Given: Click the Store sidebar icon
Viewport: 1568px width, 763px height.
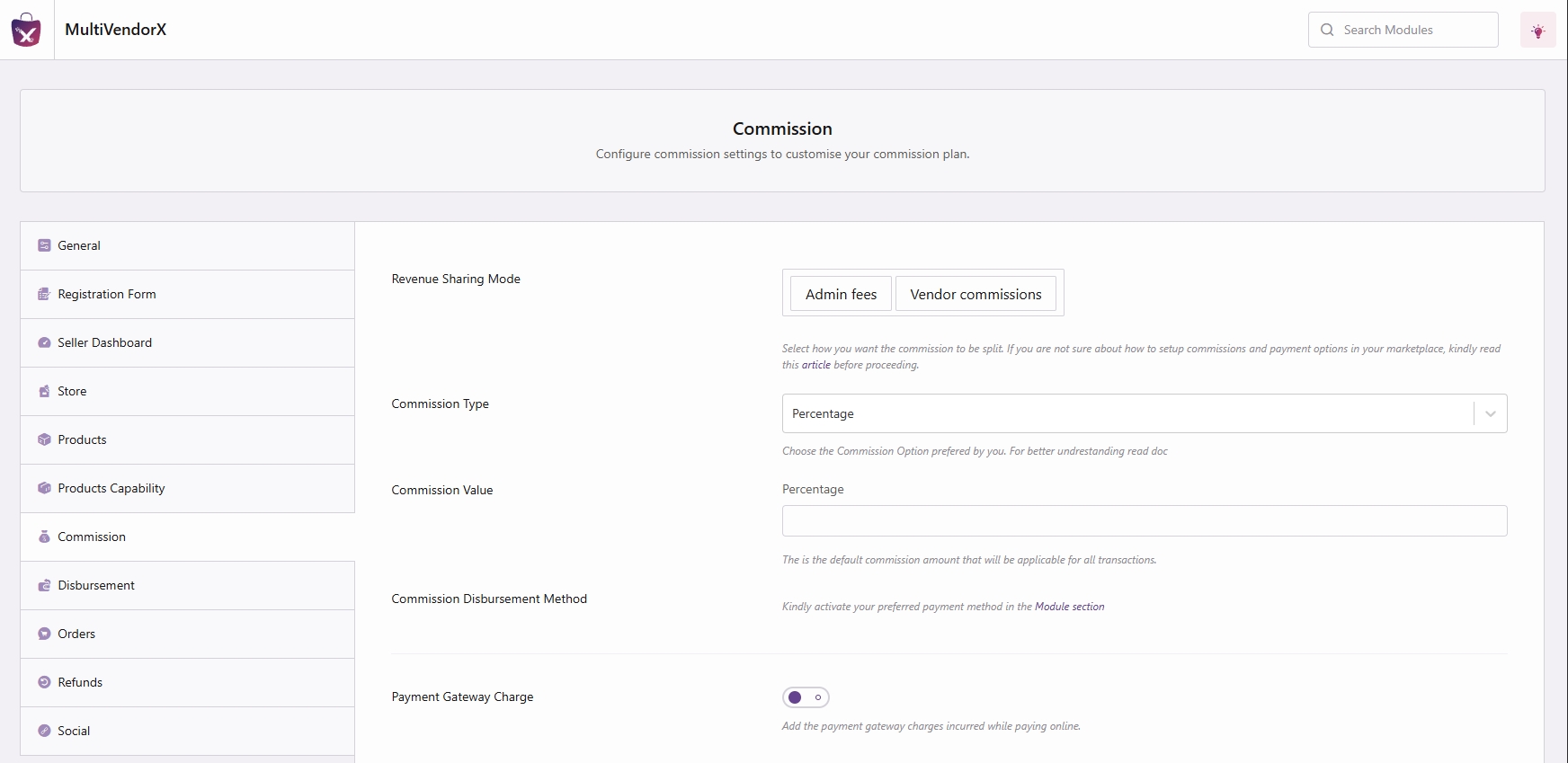Looking at the screenshot, I should (44, 391).
